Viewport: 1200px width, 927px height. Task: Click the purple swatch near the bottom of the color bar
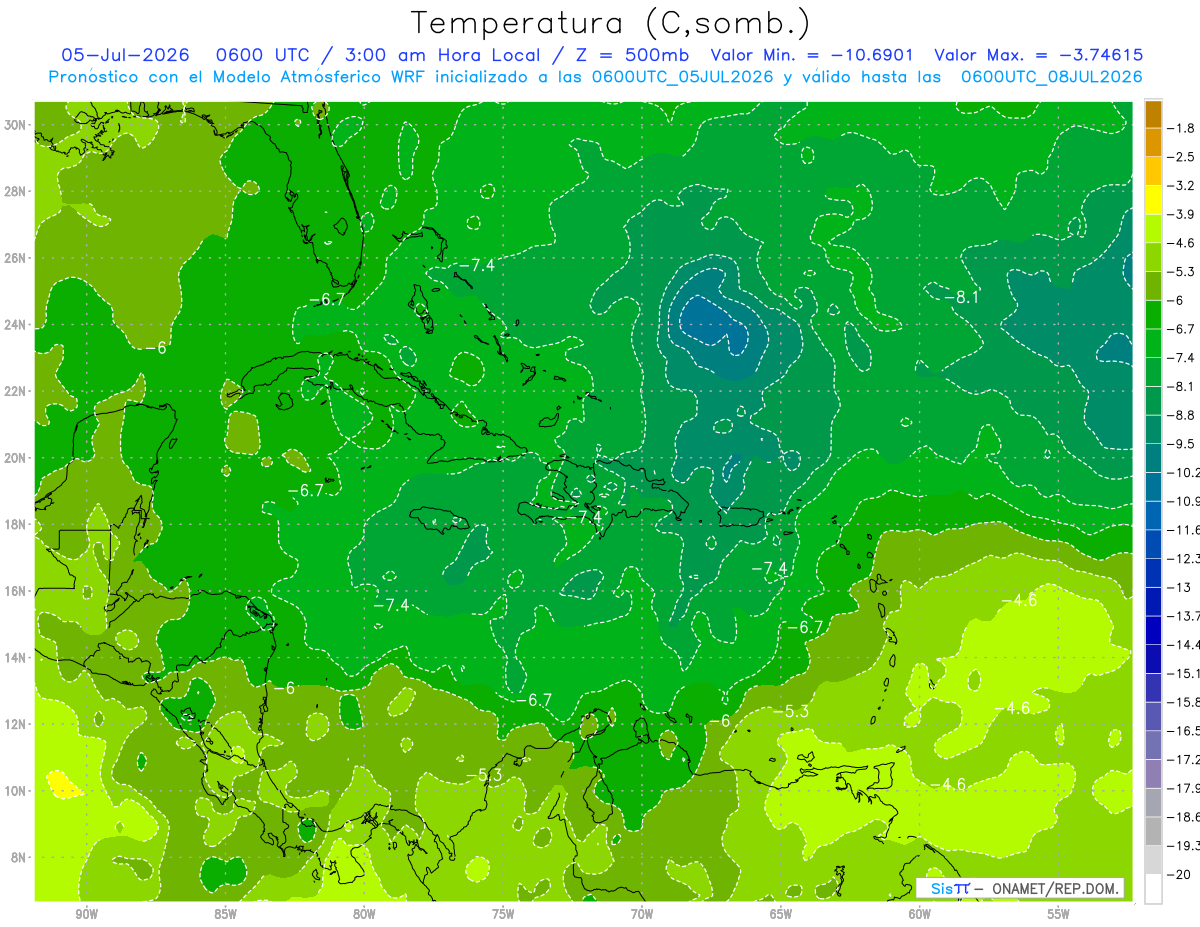pyautogui.click(x=1153, y=773)
